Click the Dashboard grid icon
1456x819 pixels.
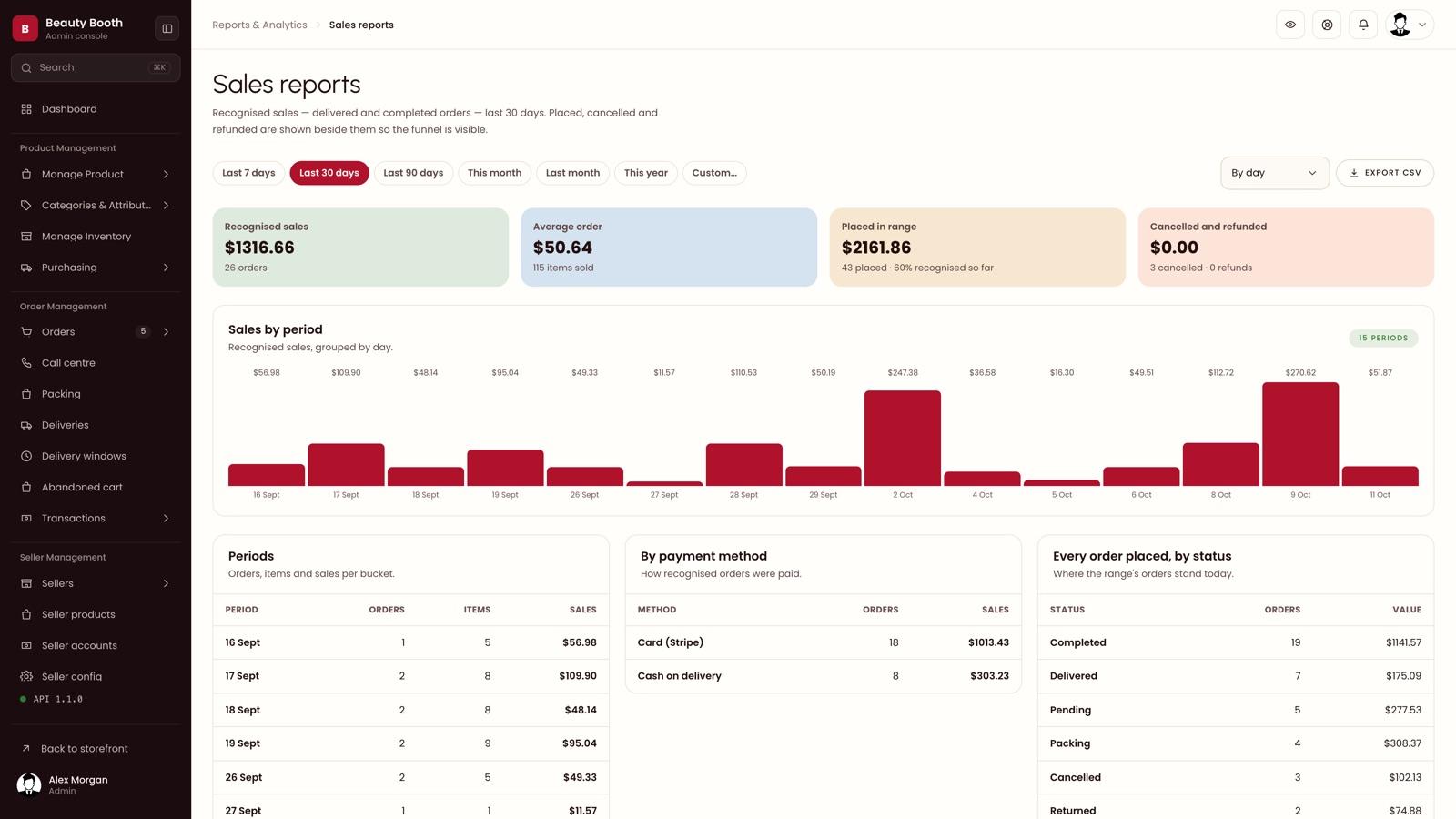(26, 109)
